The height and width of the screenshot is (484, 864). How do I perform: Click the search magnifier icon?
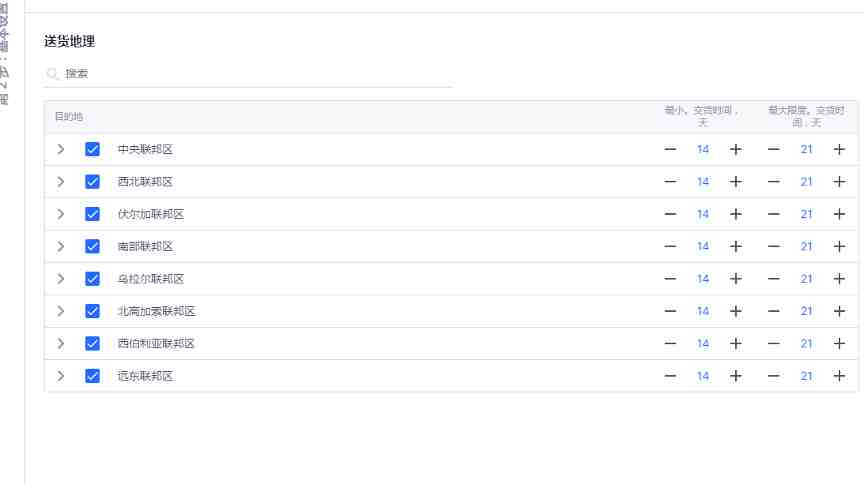pyautogui.click(x=52, y=74)
